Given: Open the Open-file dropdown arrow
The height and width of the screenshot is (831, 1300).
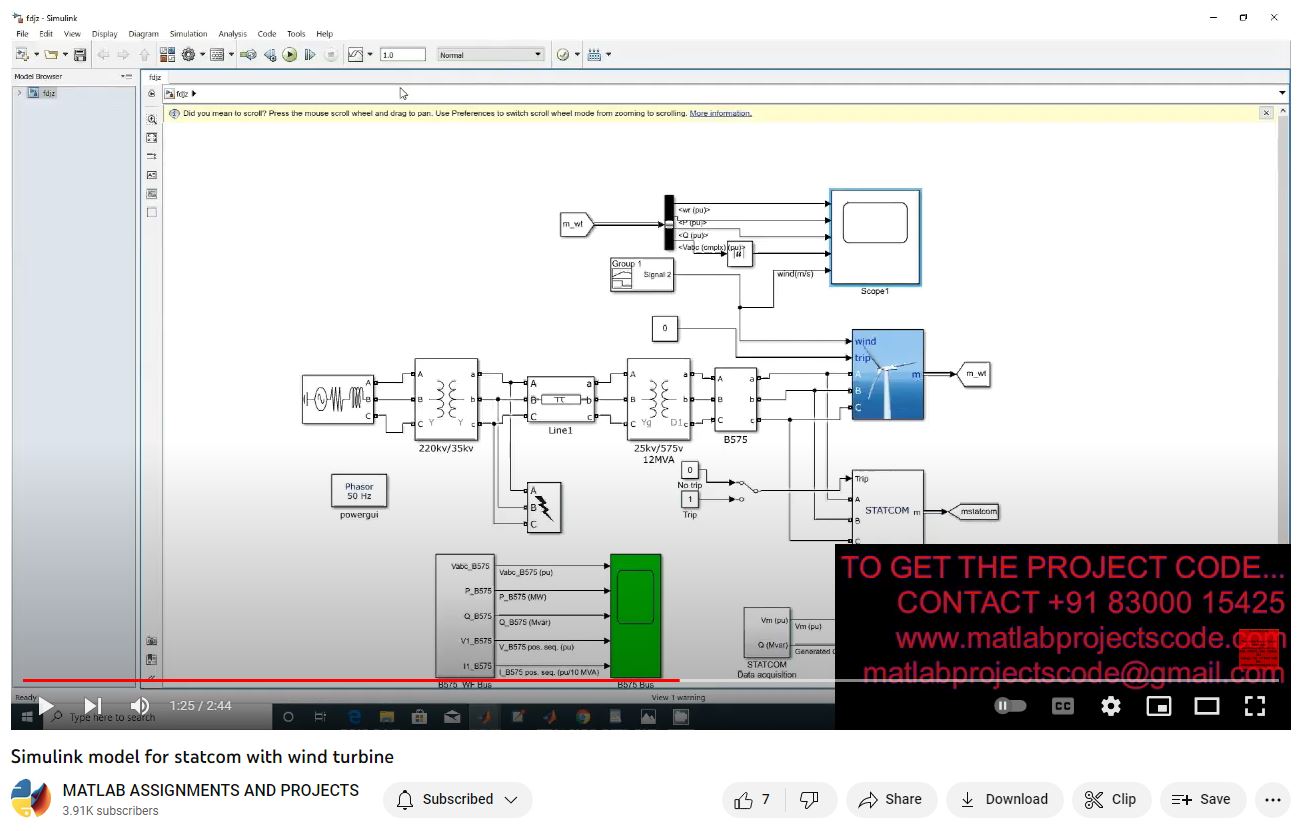Looking at the screenshot, I should [x=65, y=55].
